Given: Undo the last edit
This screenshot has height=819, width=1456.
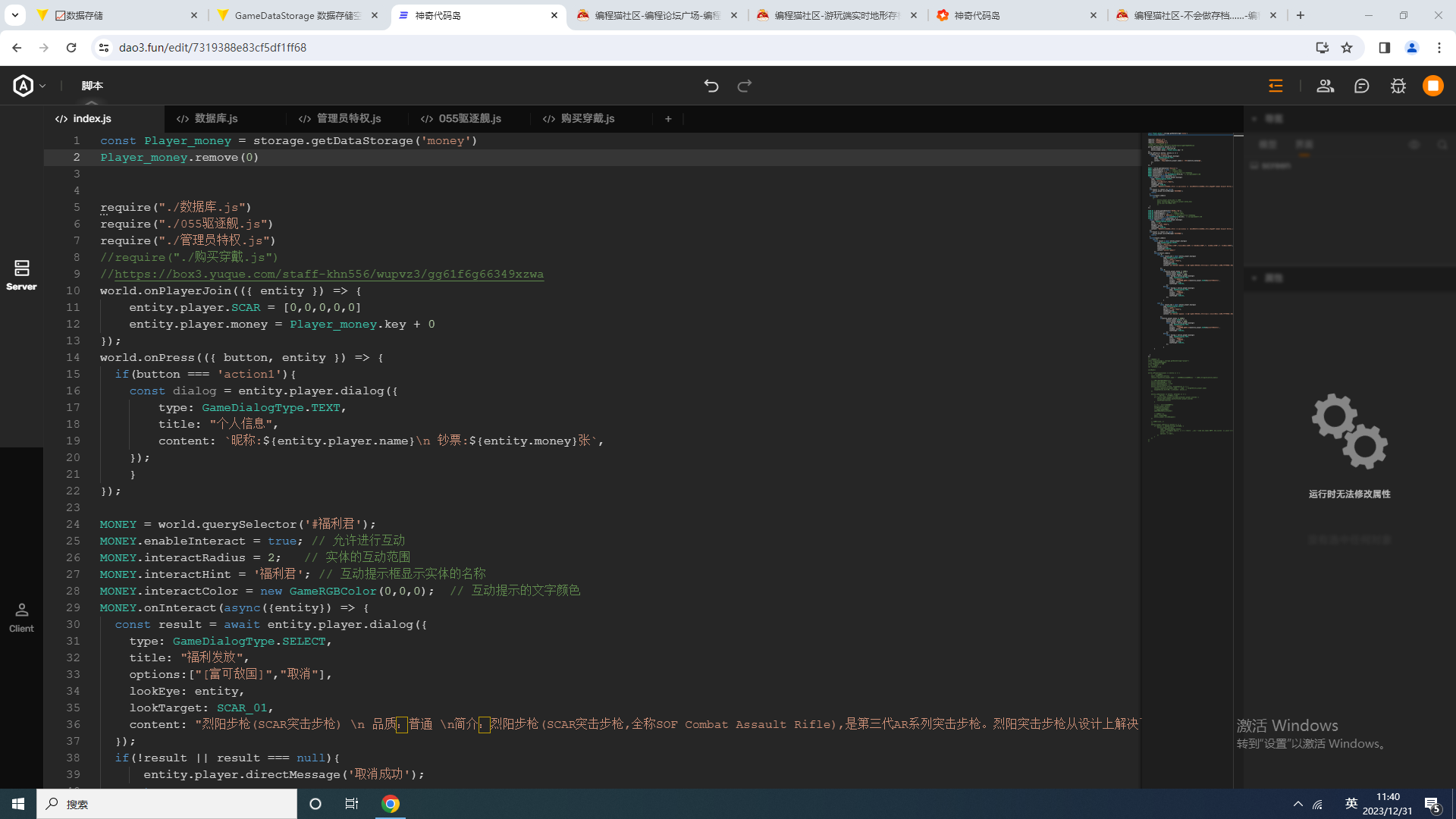Looking at the screenshot, I should (x=711, y=86).
